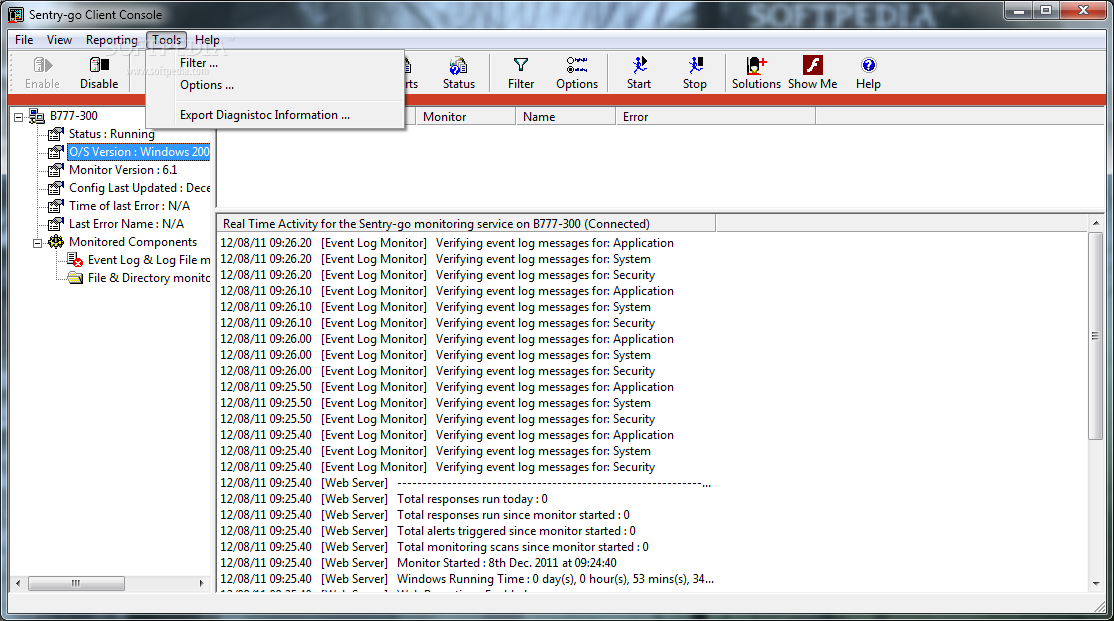Click the File & Directory folder icon
The image size is (1114, 621).
point(75,278)
